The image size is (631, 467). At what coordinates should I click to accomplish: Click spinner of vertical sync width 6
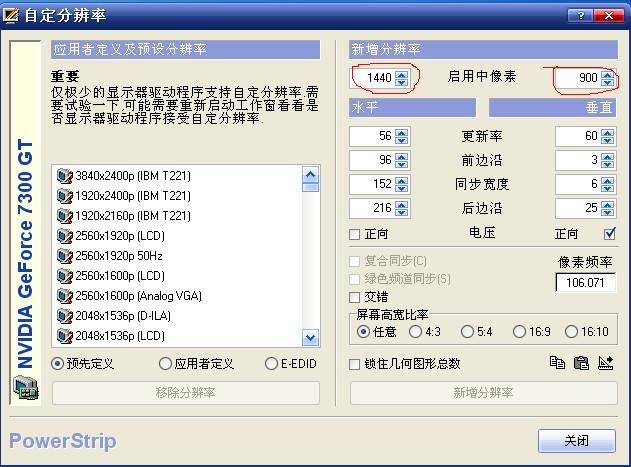(608, 184)
